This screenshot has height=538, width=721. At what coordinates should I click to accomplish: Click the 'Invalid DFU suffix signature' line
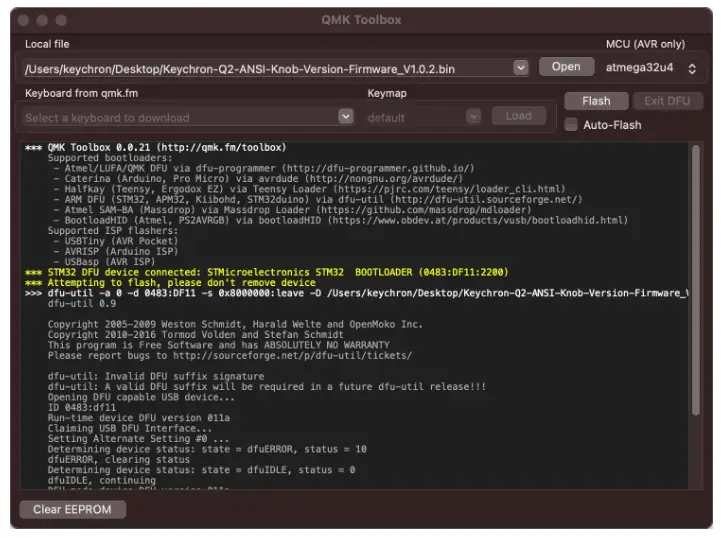pos(156,376)
